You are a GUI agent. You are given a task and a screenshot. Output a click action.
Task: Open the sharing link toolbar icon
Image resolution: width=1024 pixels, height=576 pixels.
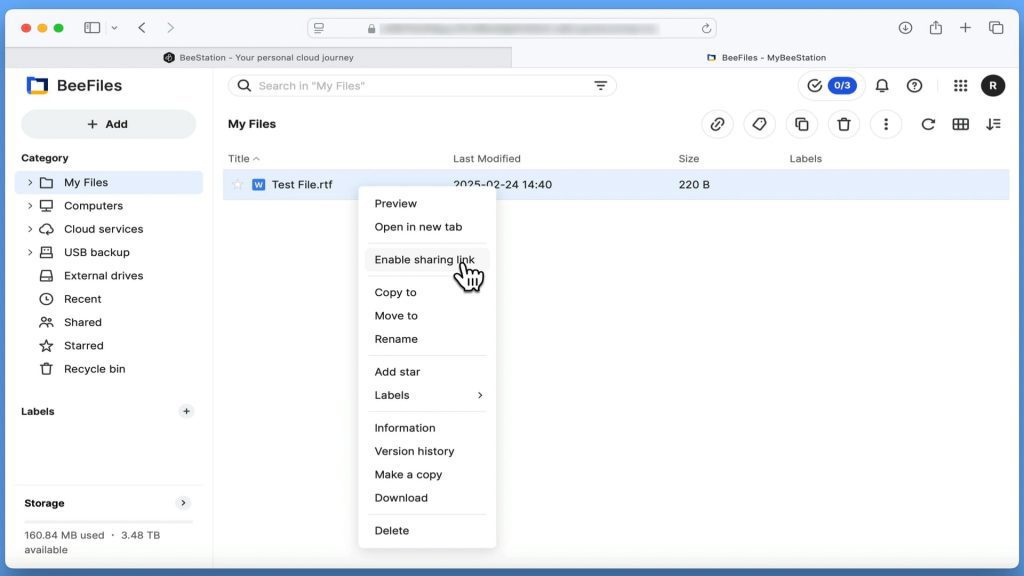(x=717, y=124)
